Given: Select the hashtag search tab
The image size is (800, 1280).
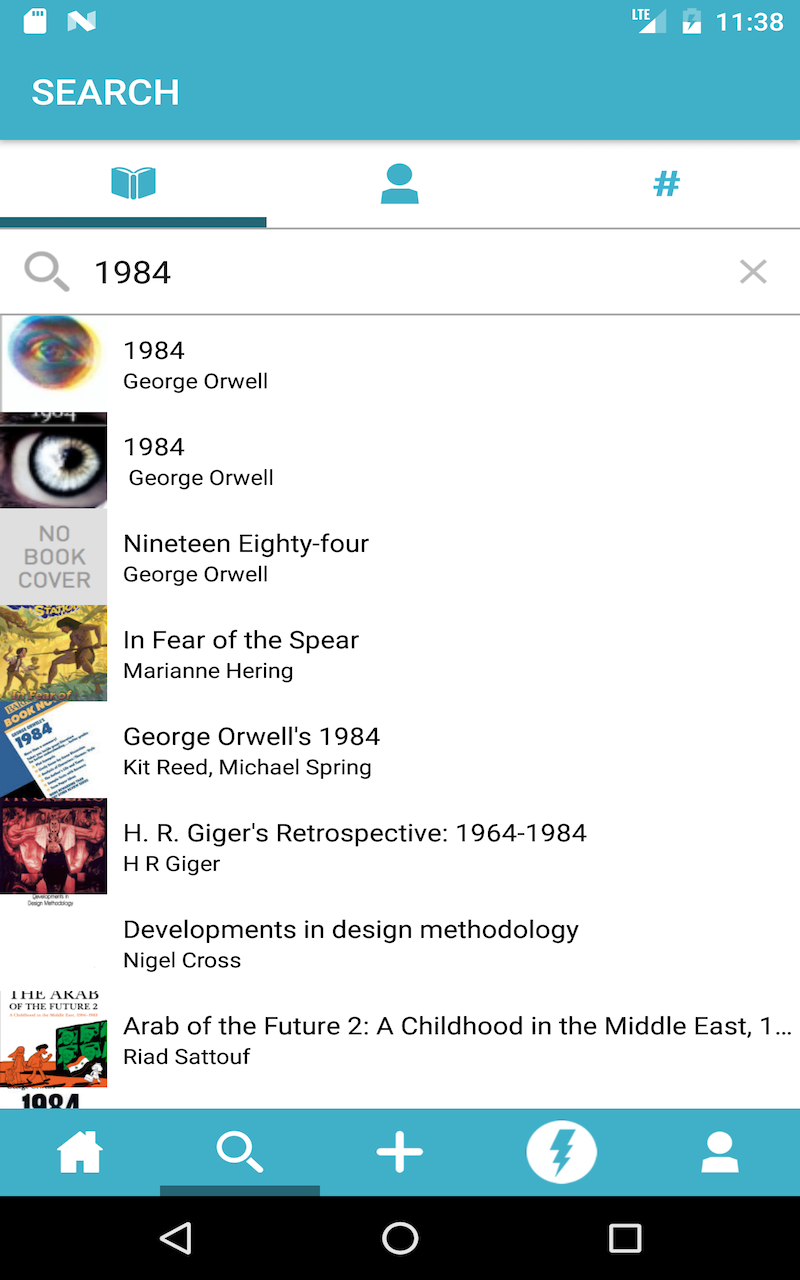Looking at the screenshot, I should pyautogui.click(x=666, y=184).
